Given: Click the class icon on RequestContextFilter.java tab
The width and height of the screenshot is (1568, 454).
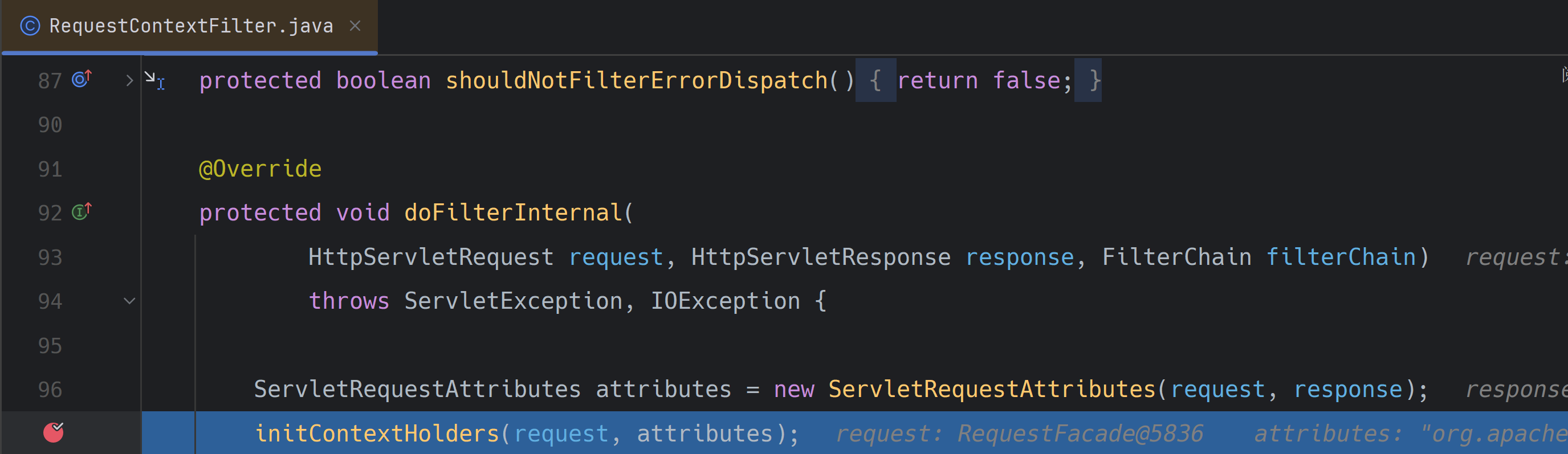Looking at the screenshot, I should (x=30, y=26).
